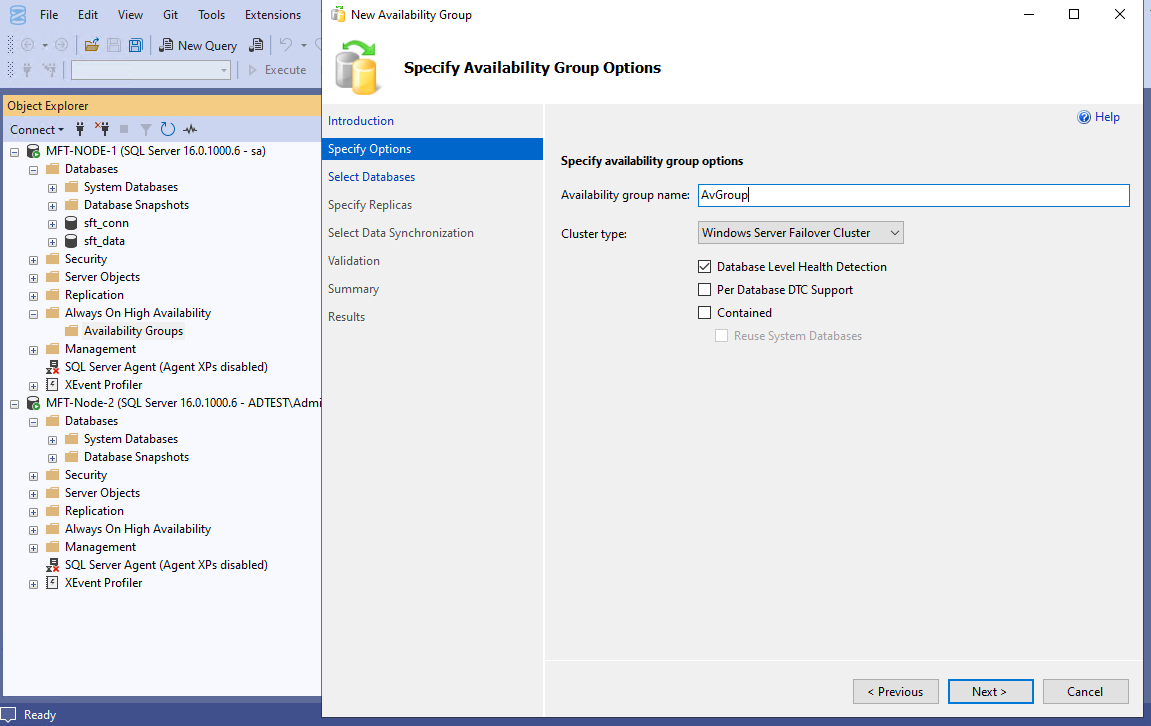This screenshot has width=1151, height=726.
Task: Open the Extensions menu
Action: click(x=273, y=15)
